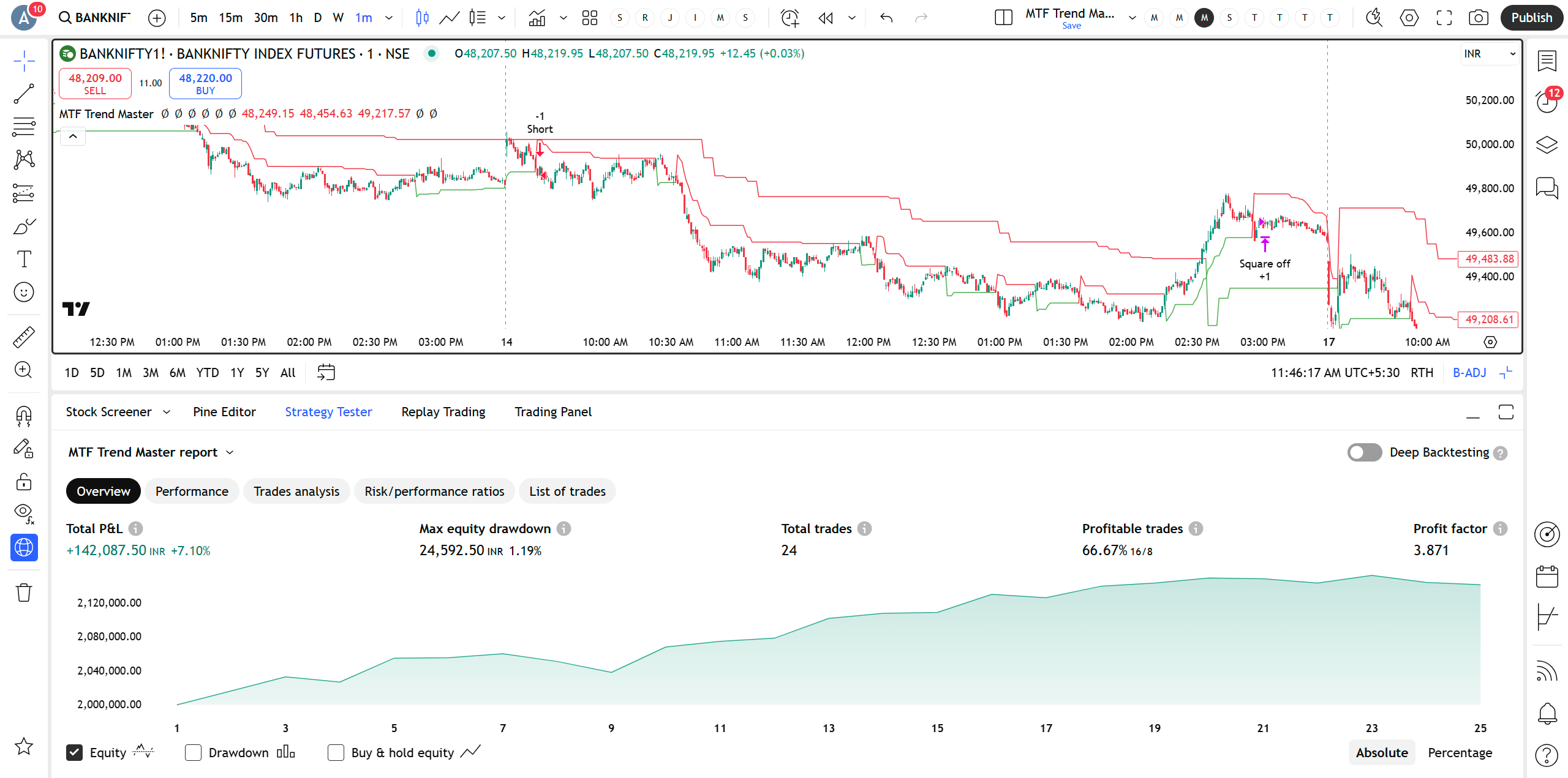Image resolution: width=1568 pixels, height=778 pixels.
Task: Toggle Deep Backtesting switch
Action: click(x=1365, y=452)
